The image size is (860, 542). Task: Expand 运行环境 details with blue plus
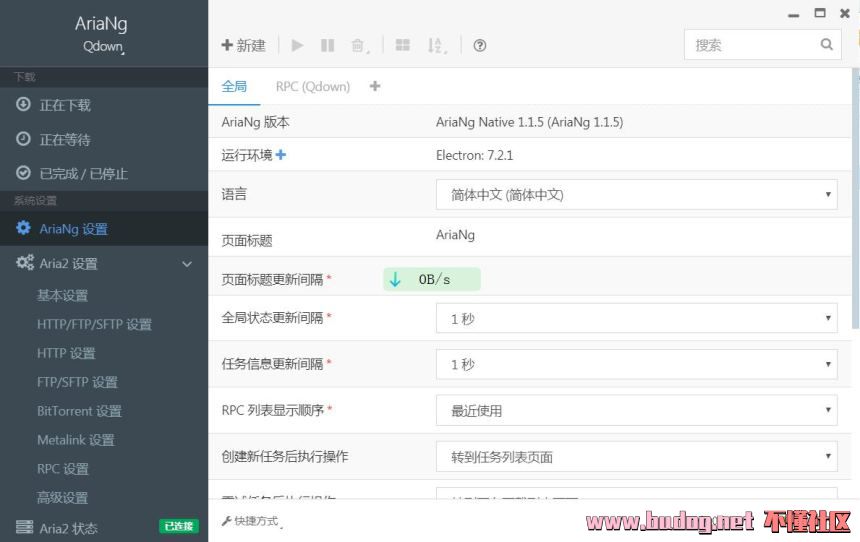(281, 155)
